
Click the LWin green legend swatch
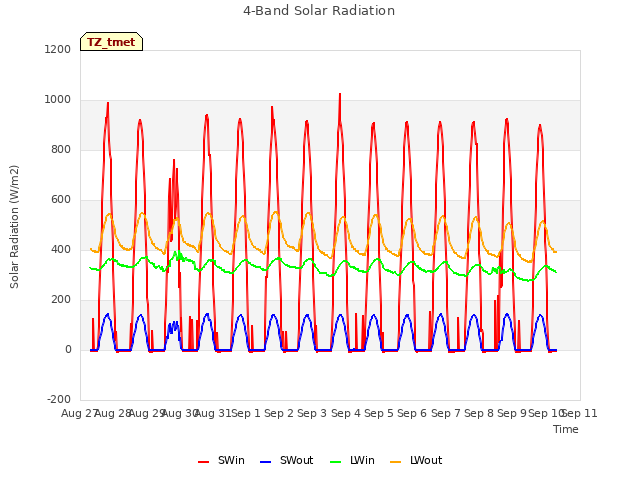336,462
